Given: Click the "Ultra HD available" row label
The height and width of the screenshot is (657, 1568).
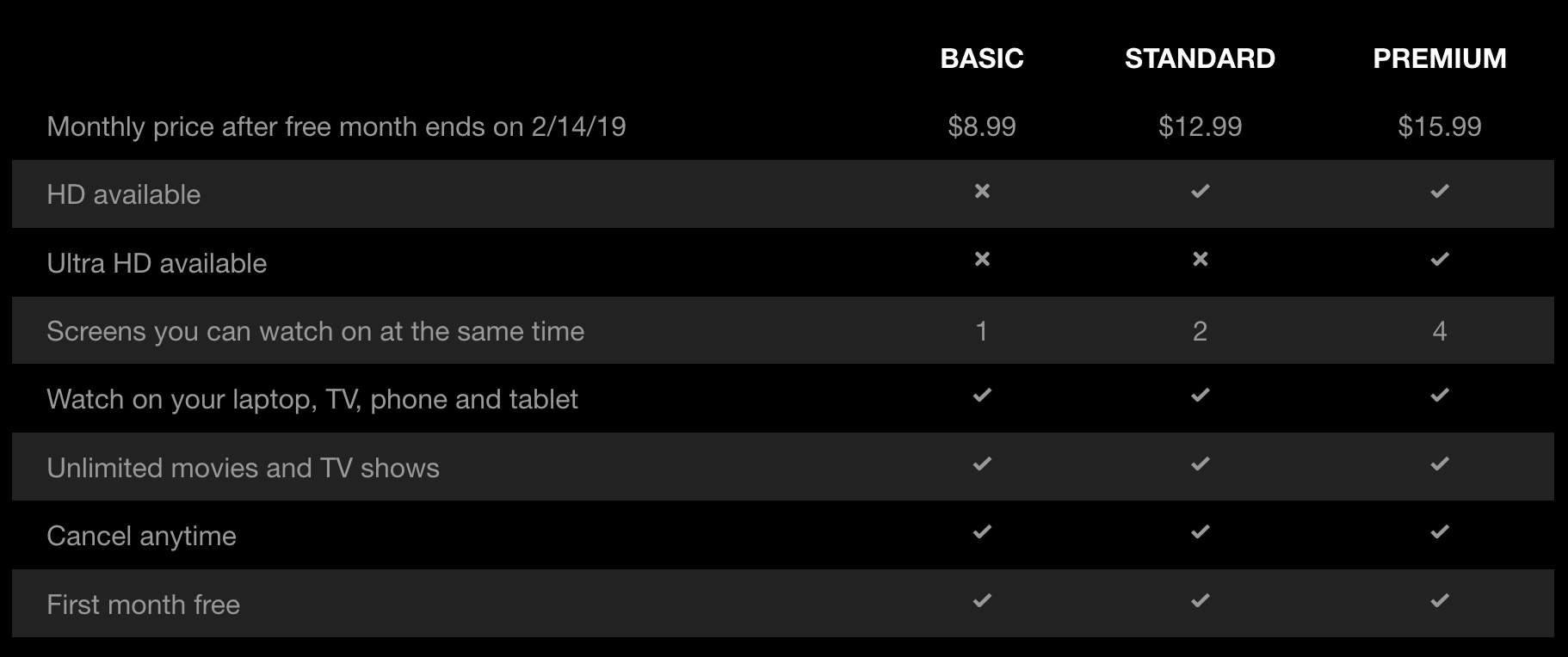Looking at the screenshot, I should [157, 263].
